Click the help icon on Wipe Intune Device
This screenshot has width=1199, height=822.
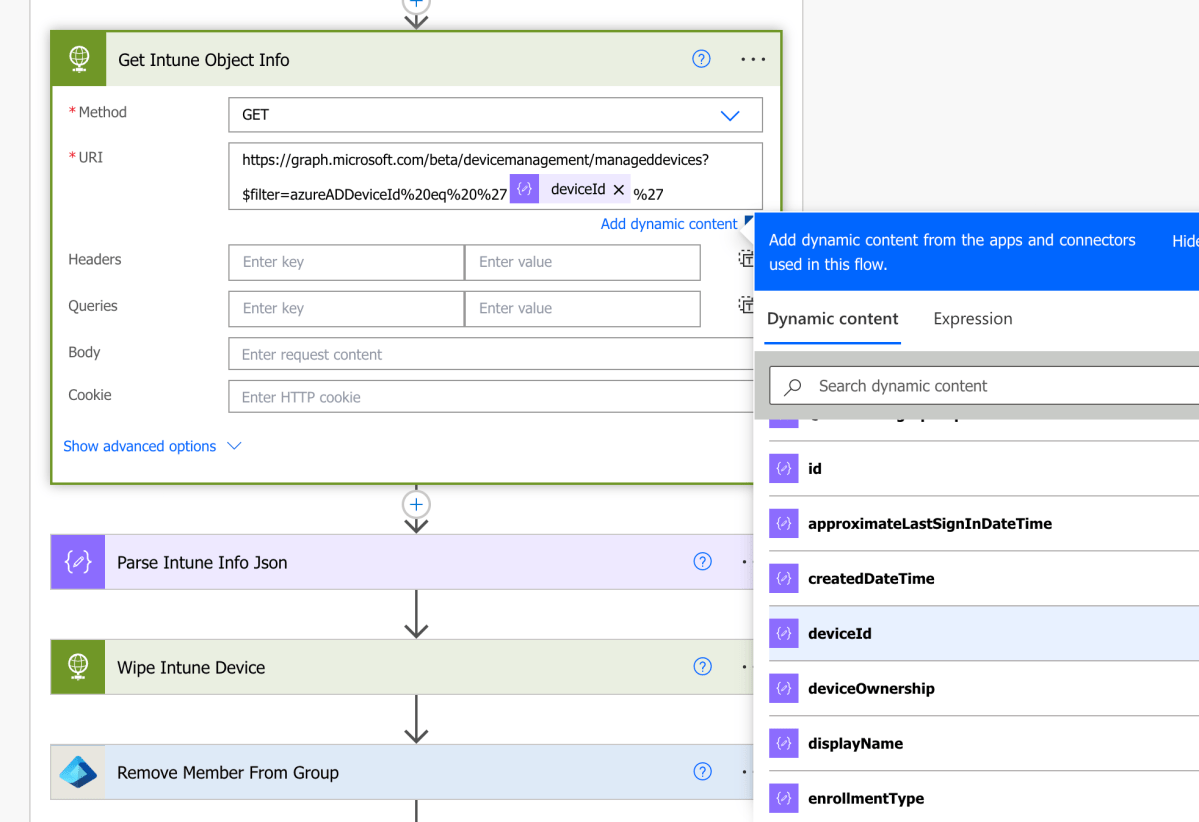coord(703,666)
